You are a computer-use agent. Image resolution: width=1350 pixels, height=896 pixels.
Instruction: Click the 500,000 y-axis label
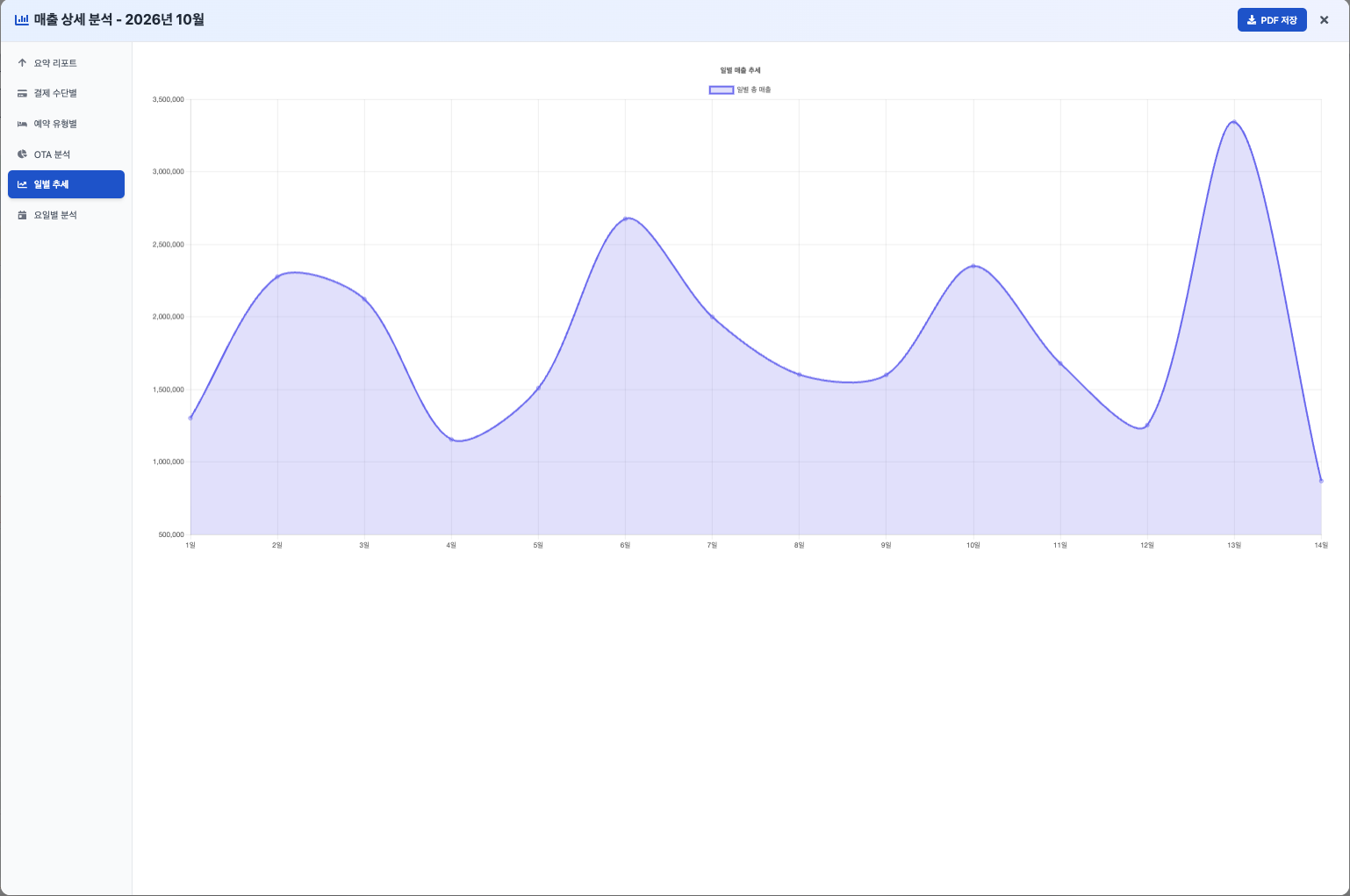[x=171, y=534]
